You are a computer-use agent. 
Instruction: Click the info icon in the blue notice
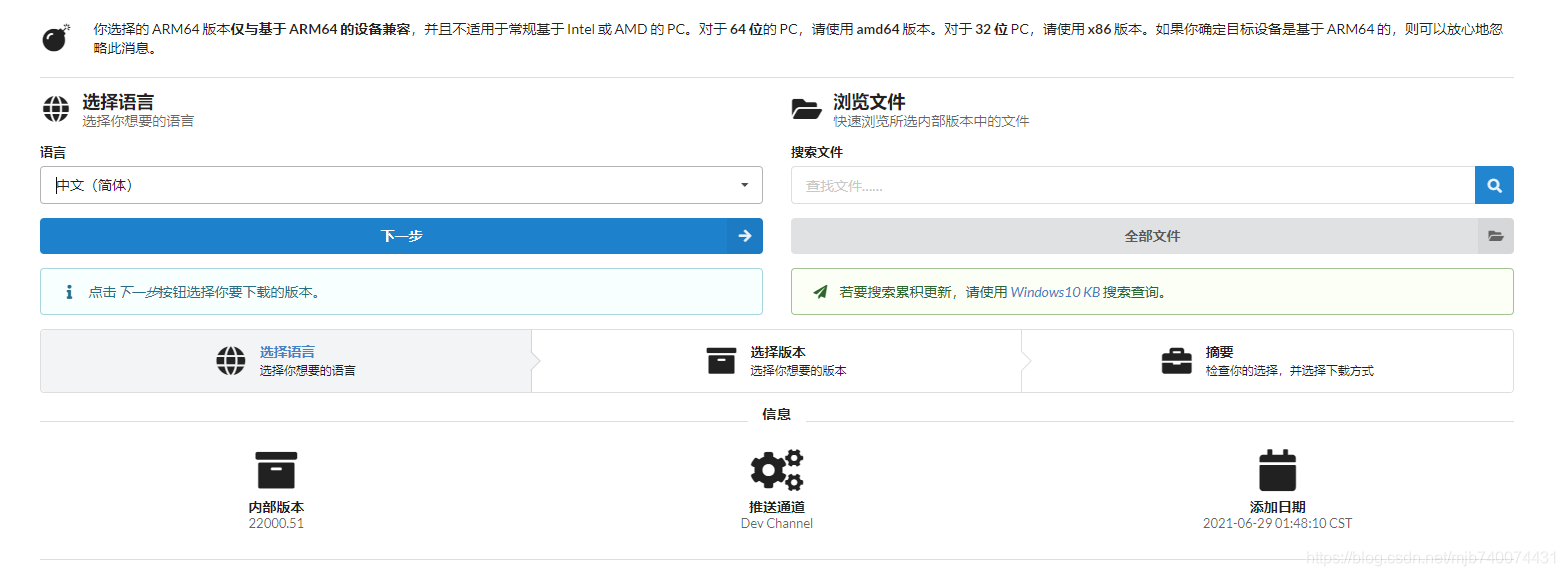(x=69, y=292)
